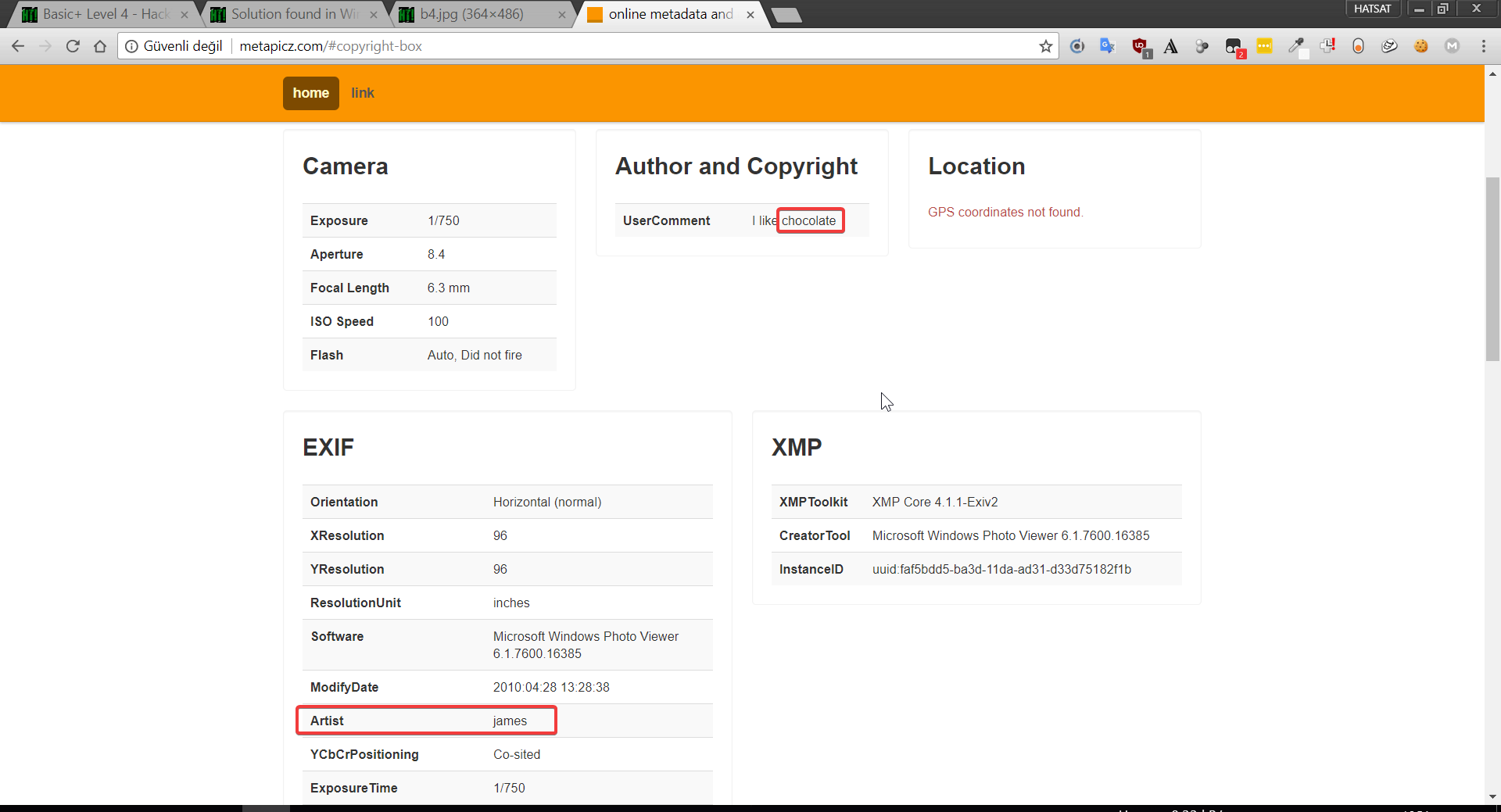Click 'GPS coordinates not found.' message
Screen dimensions: 1501x812
pos(1005,212)
